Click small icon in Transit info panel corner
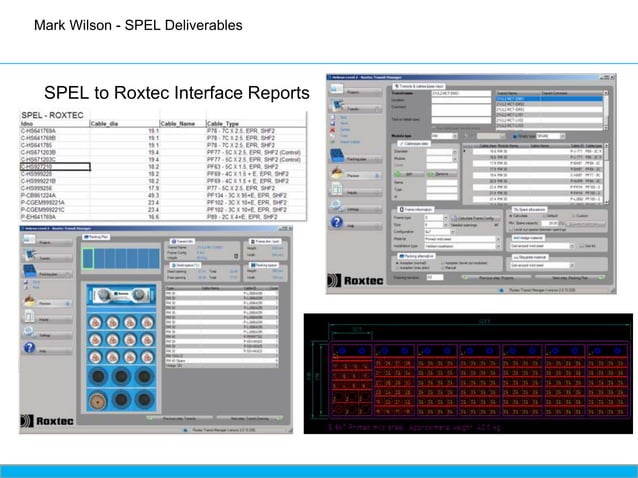Image resolution: width=638 pixels, height=478 pixels. pos(236,256)
